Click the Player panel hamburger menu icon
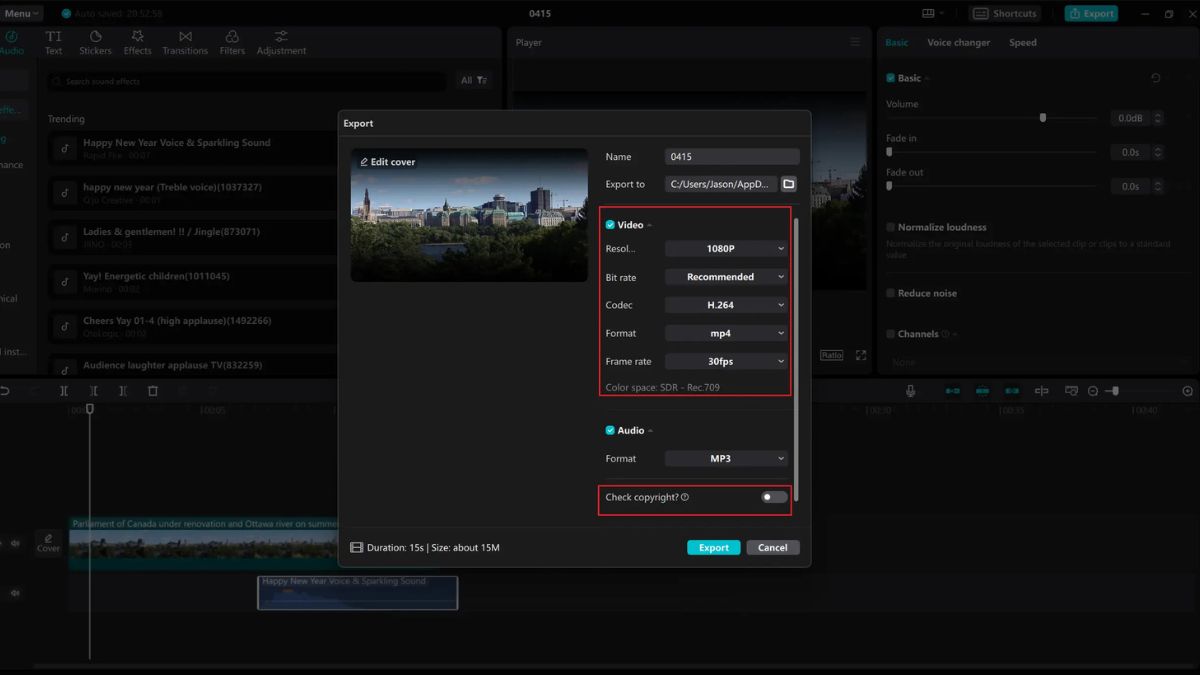1200x675 pixels. pos(855,42)
